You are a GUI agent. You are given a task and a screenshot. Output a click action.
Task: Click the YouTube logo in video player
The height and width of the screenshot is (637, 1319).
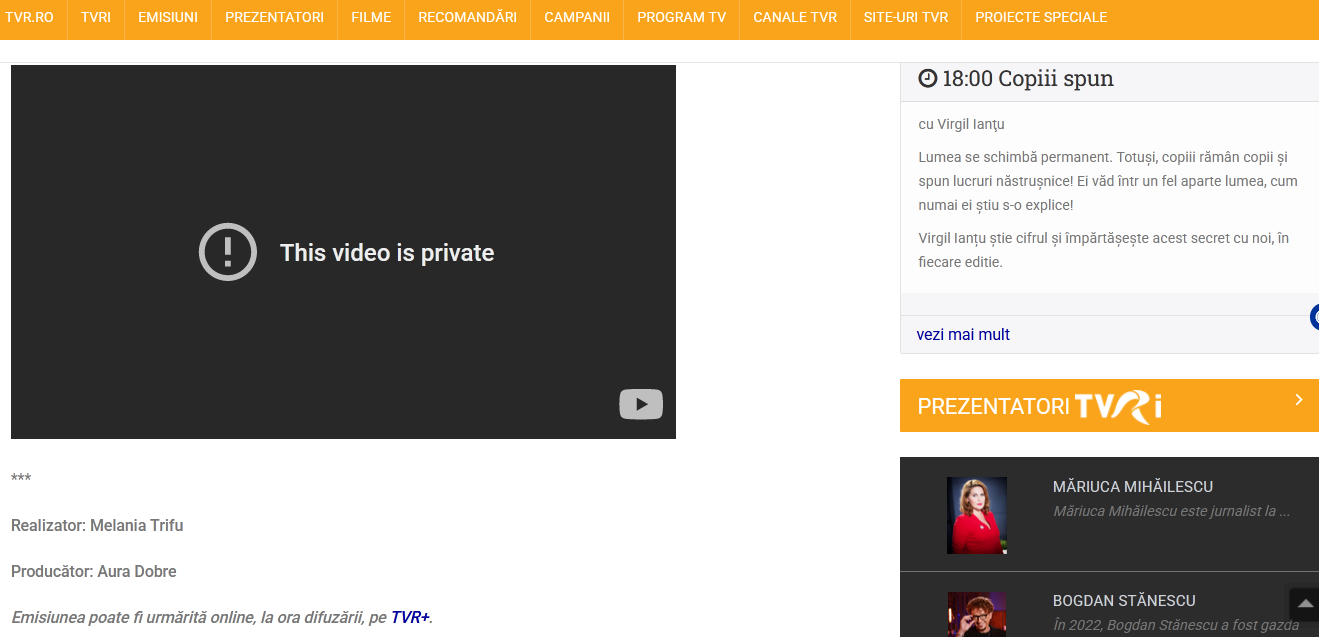coord(641,404)
